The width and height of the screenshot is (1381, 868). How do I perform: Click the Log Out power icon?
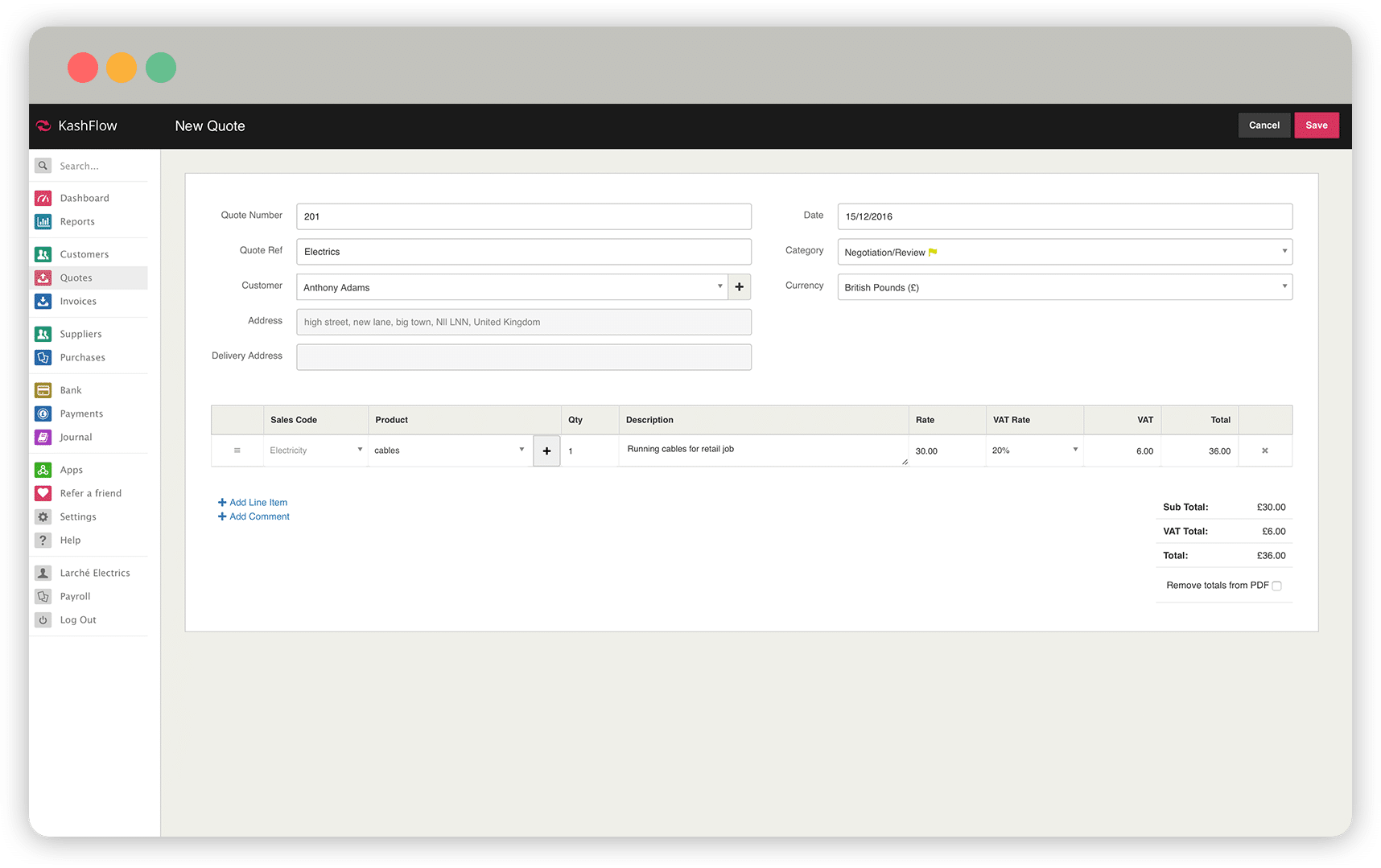coord(43,620)
